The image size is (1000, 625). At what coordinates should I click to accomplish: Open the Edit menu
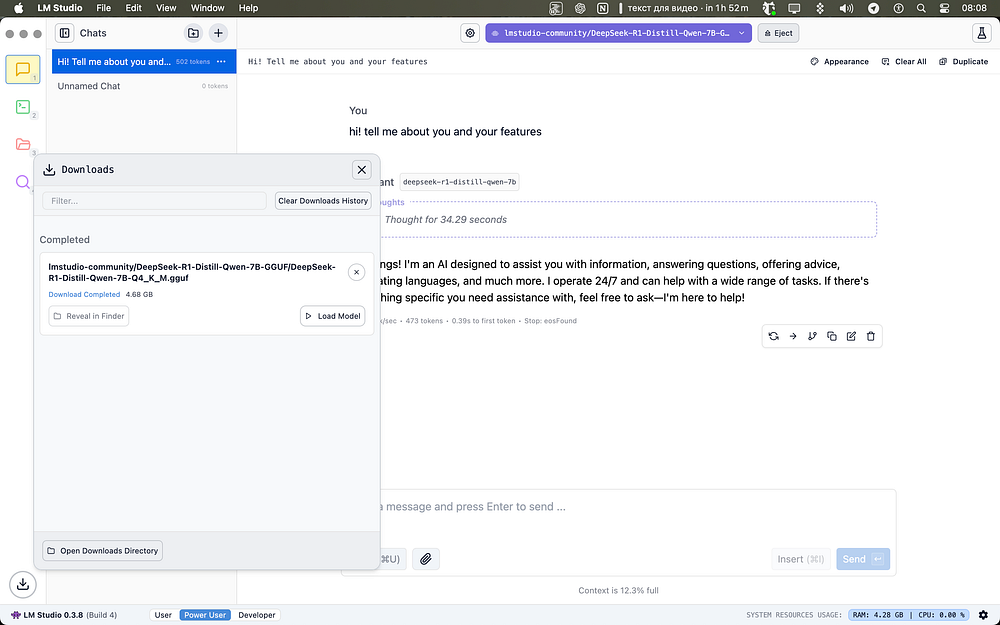133,8
